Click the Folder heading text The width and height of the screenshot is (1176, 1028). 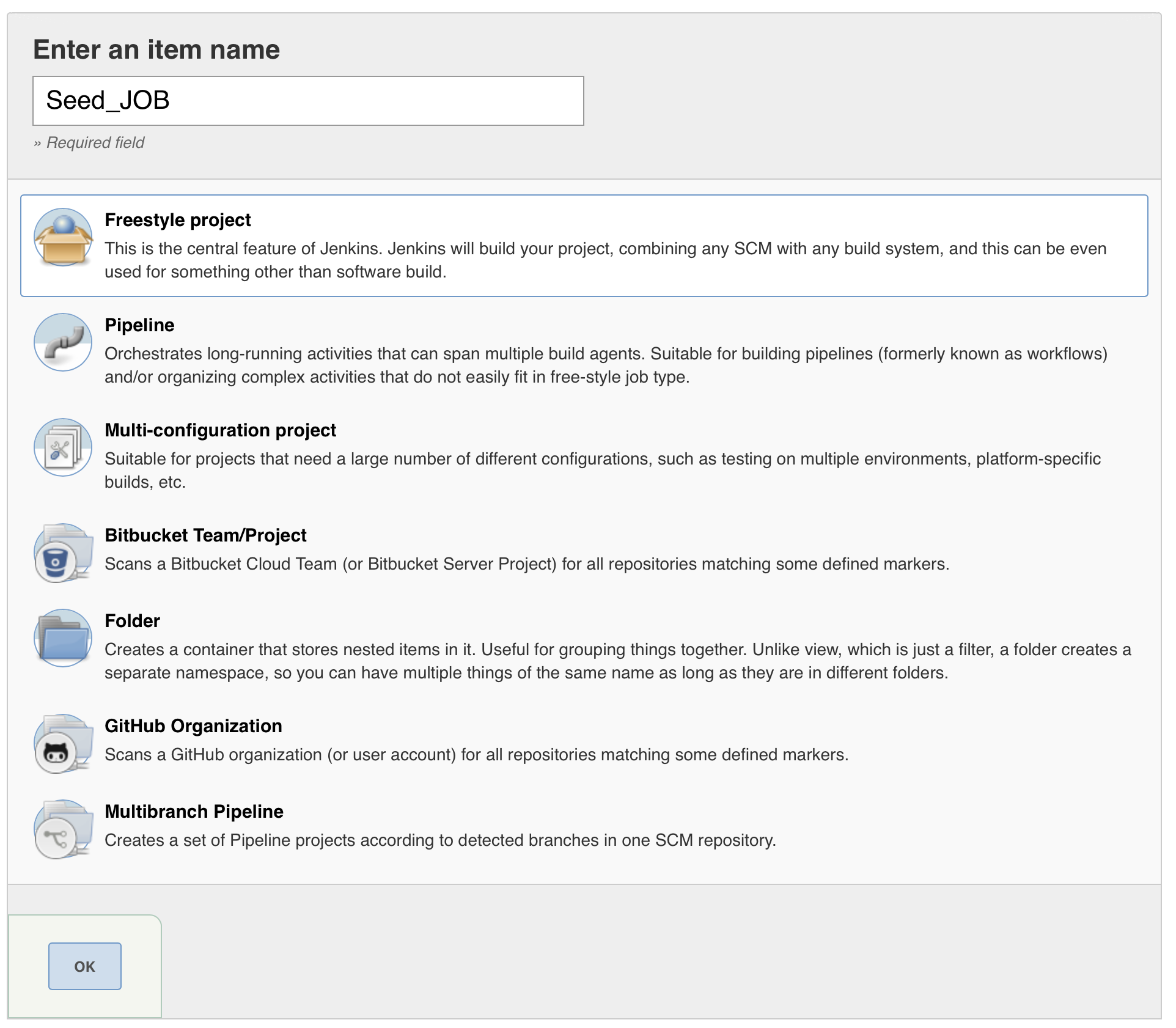[132, 620]
